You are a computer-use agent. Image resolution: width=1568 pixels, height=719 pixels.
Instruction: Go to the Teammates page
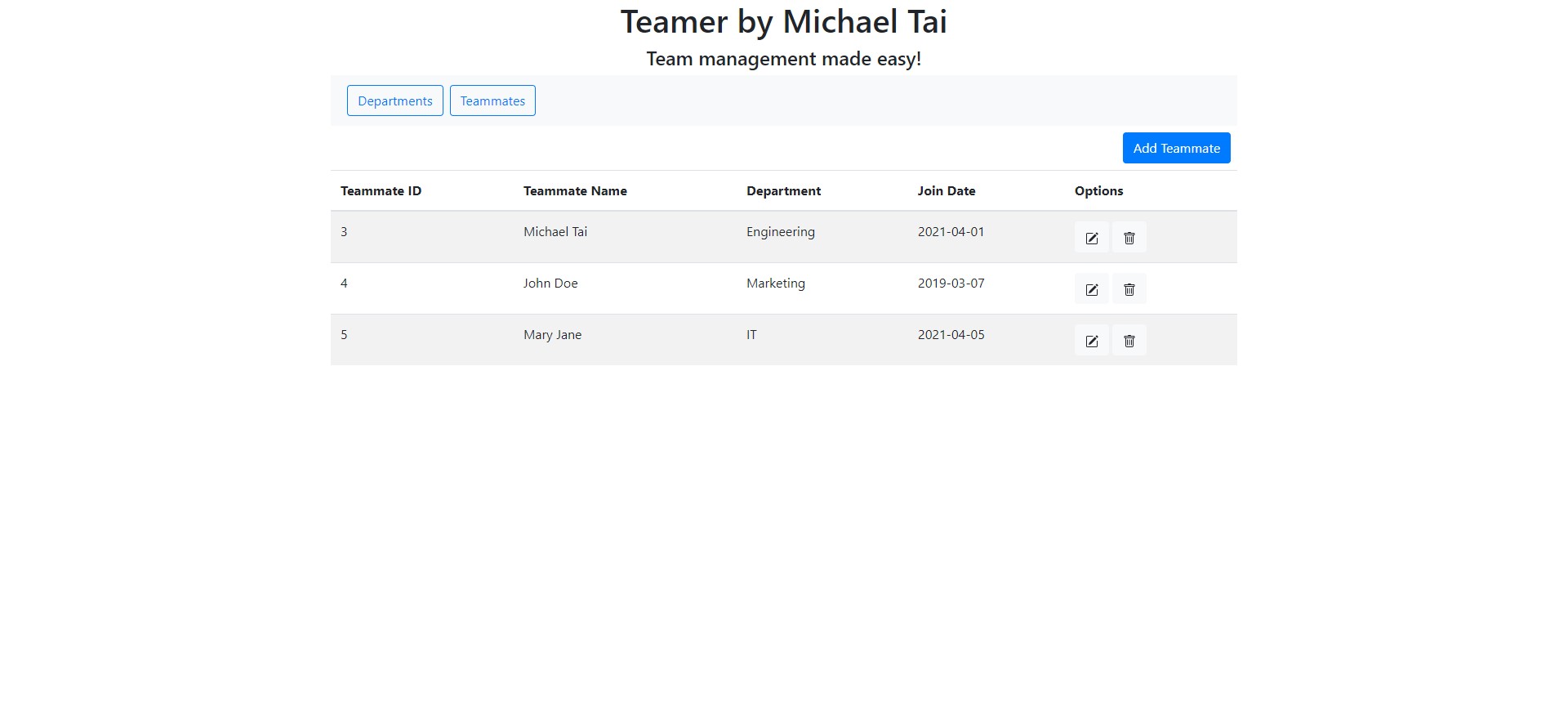pyautogui.click(x=492, y=100)
